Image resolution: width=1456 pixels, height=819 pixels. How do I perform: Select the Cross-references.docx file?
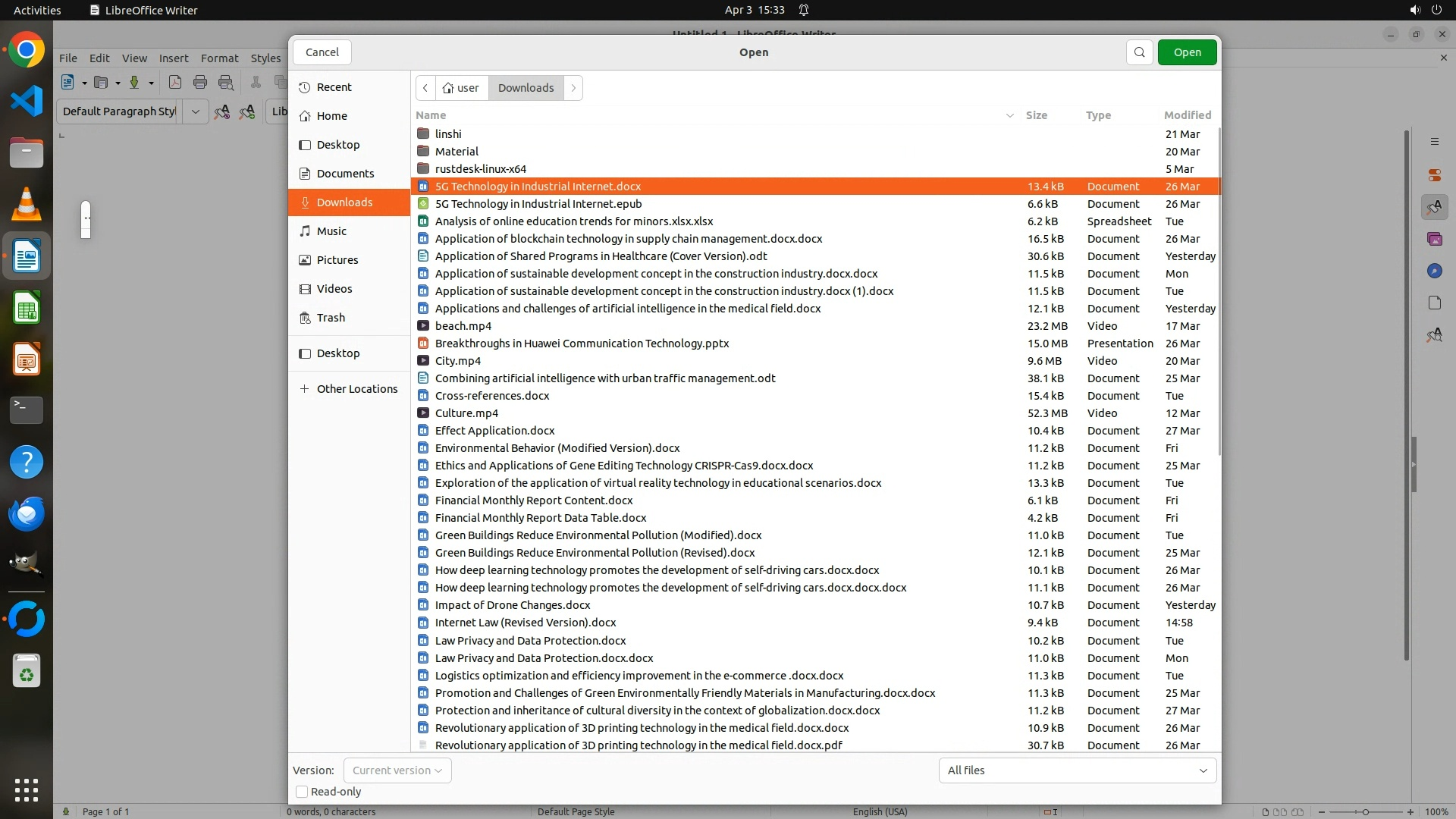(491, 396)
